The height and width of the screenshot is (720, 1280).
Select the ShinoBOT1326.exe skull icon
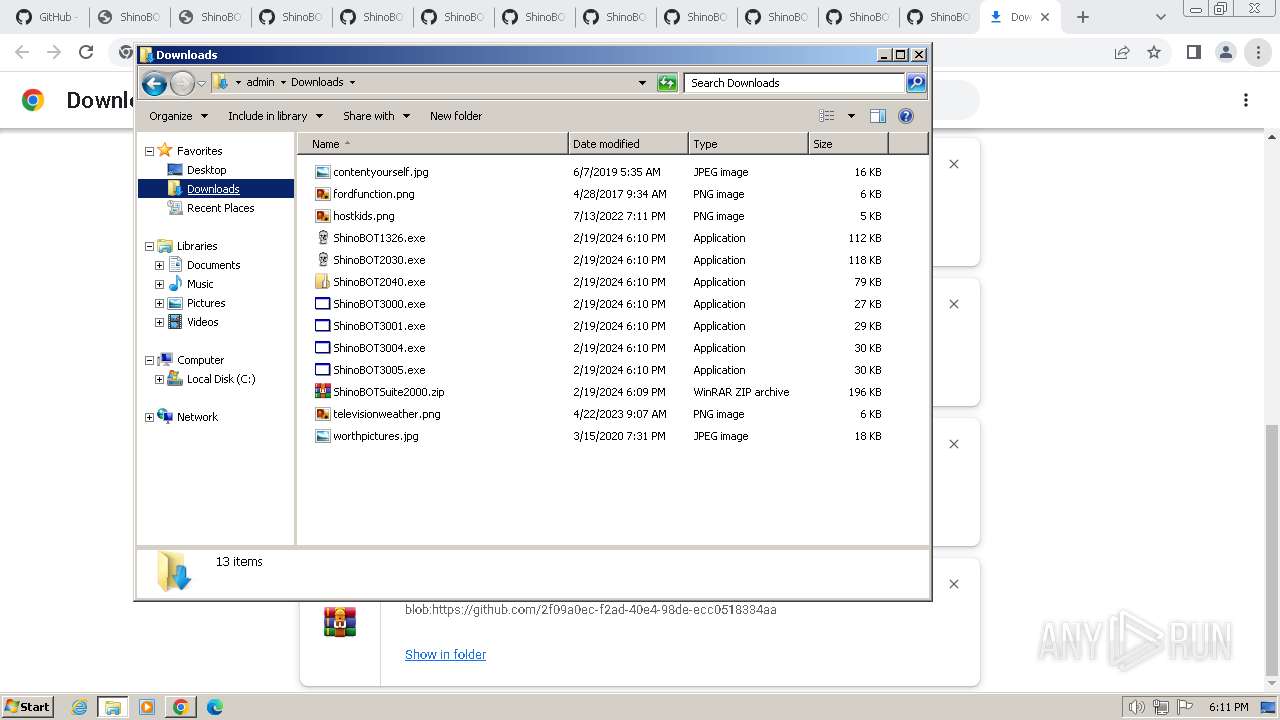322,238
